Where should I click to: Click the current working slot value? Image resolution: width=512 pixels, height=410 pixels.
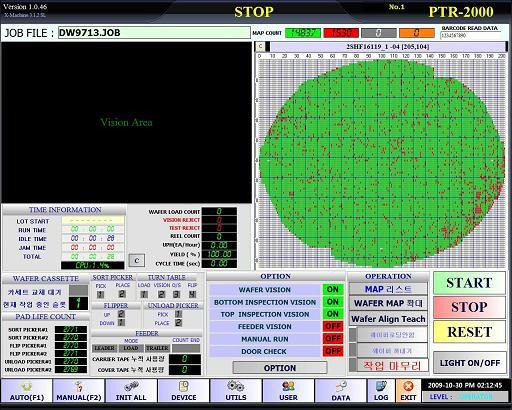pos(79,303)
